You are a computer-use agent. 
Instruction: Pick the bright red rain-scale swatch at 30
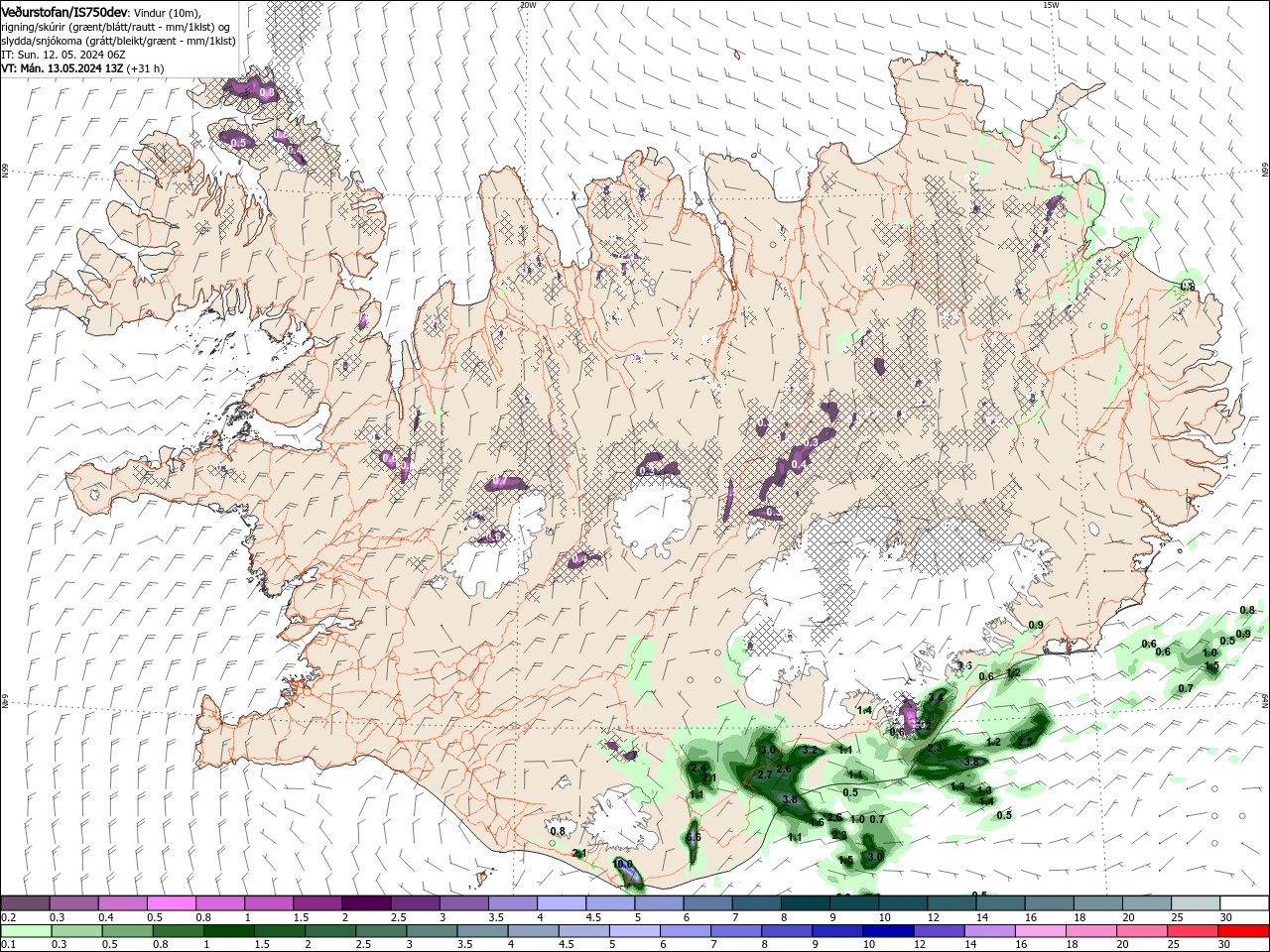pos(1243,931)
